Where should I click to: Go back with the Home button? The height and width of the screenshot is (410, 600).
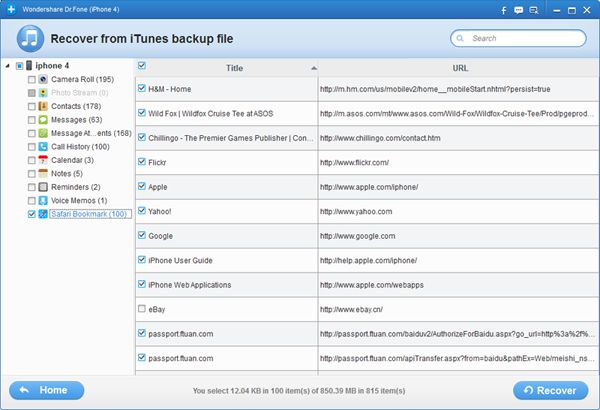tap(46, 390)
